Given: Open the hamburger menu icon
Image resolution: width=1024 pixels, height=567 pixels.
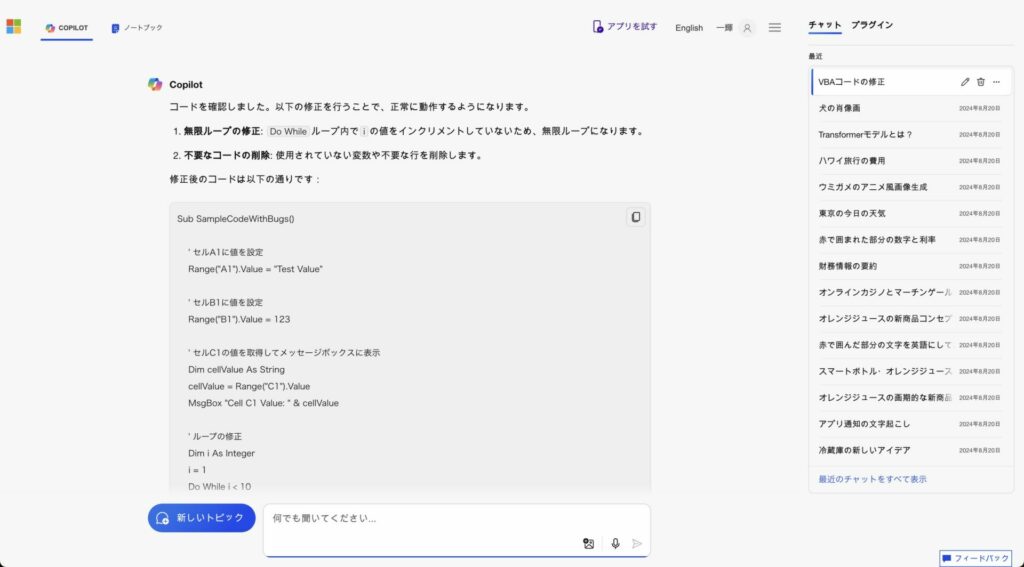Looking at the screenshot, I should coord(775,27).
